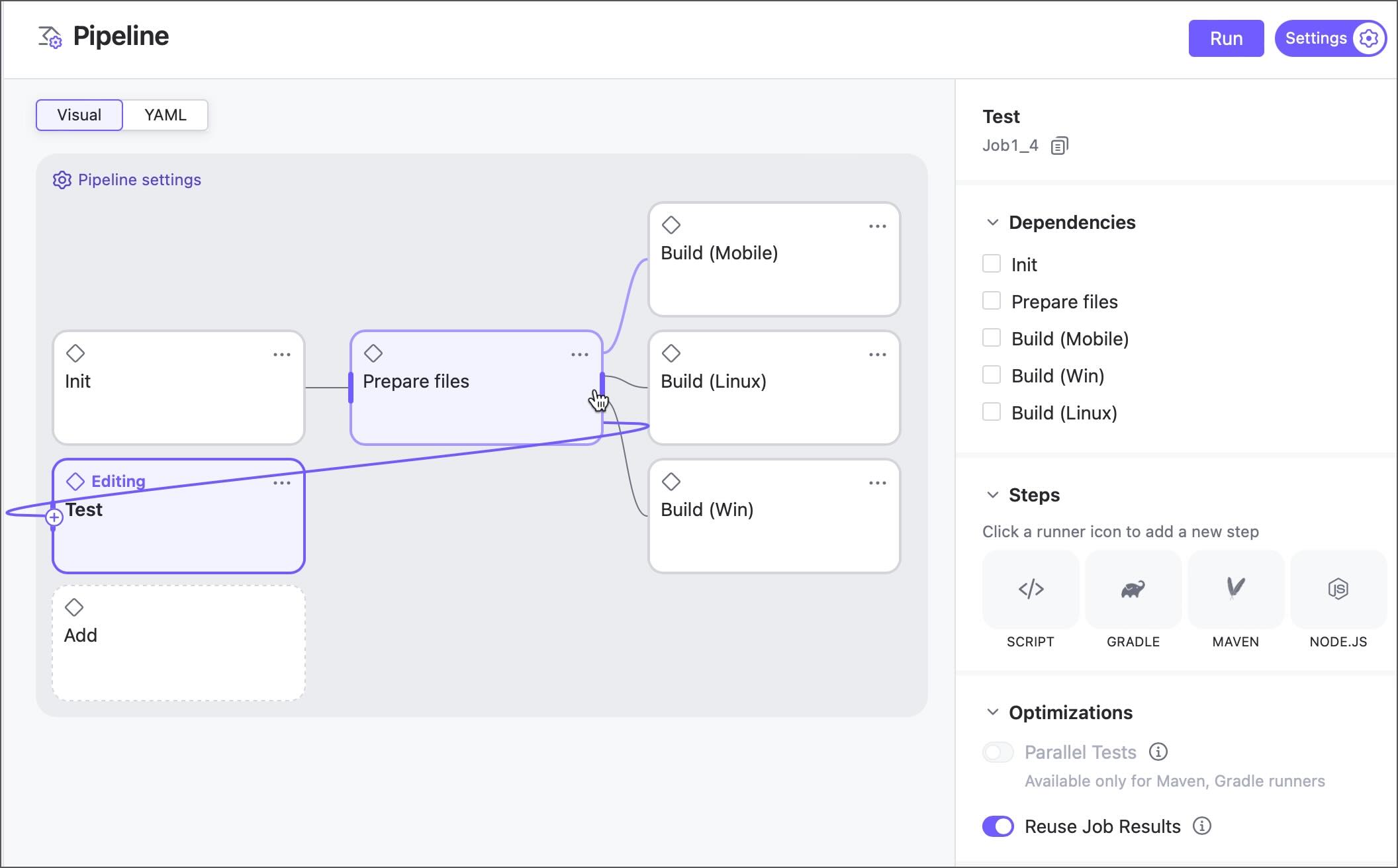Show info for Reuse Job Results
This screenshot has width=1398, height=868.
pyautogui.click(x=1201, y=826)
